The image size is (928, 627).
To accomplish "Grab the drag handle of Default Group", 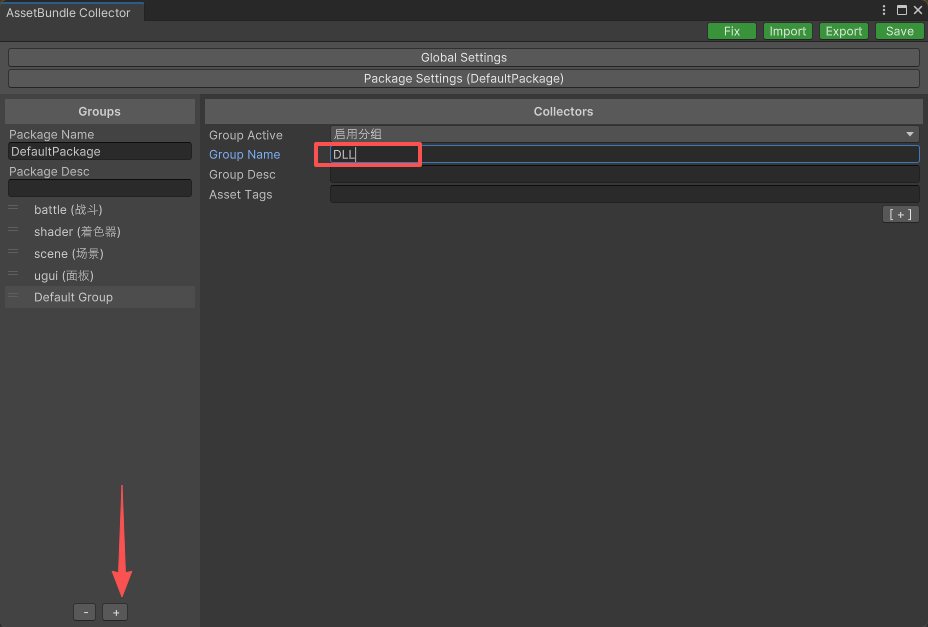I will tap(13, 295).
